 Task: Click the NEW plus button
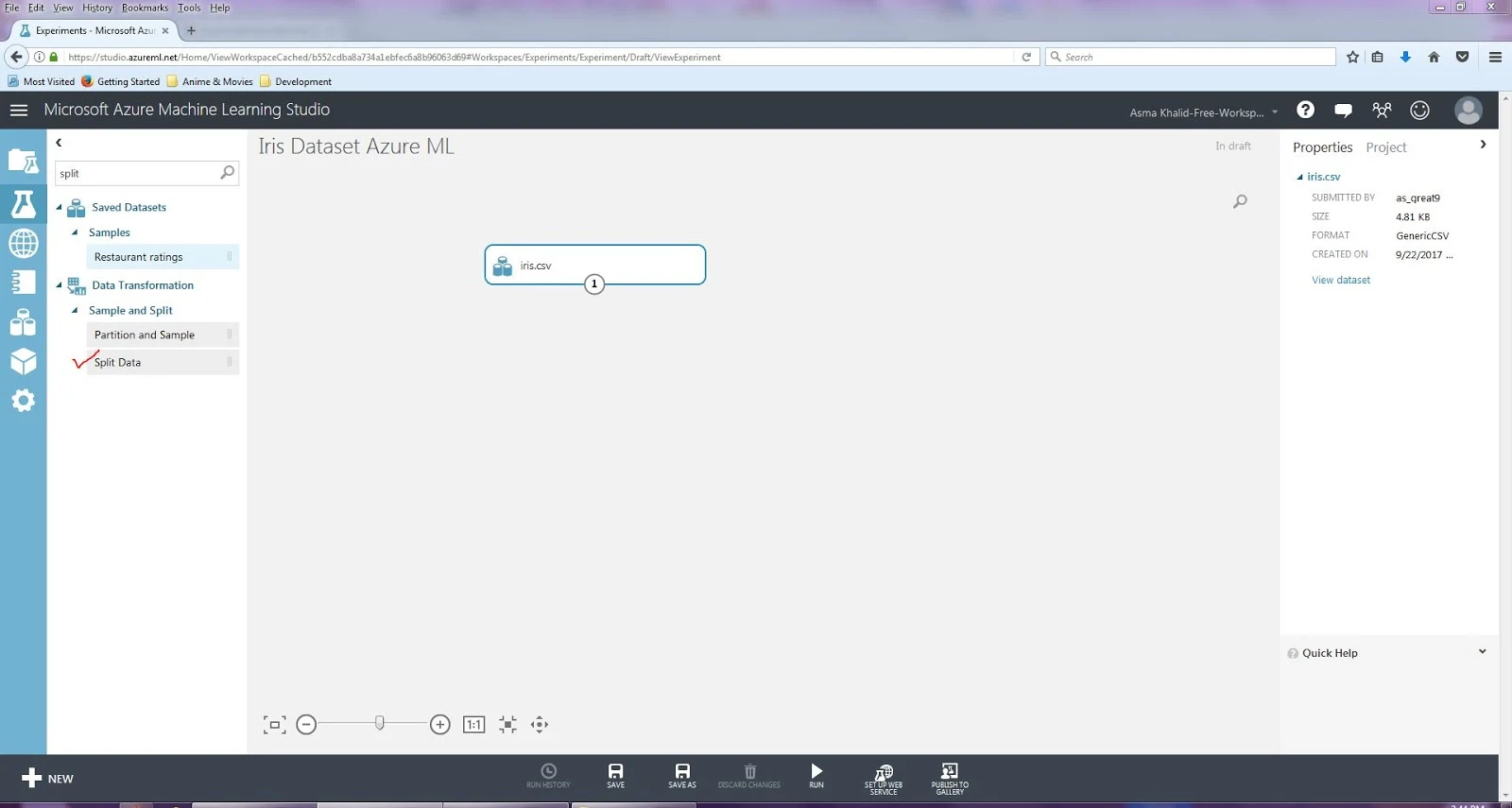[46, 778]
